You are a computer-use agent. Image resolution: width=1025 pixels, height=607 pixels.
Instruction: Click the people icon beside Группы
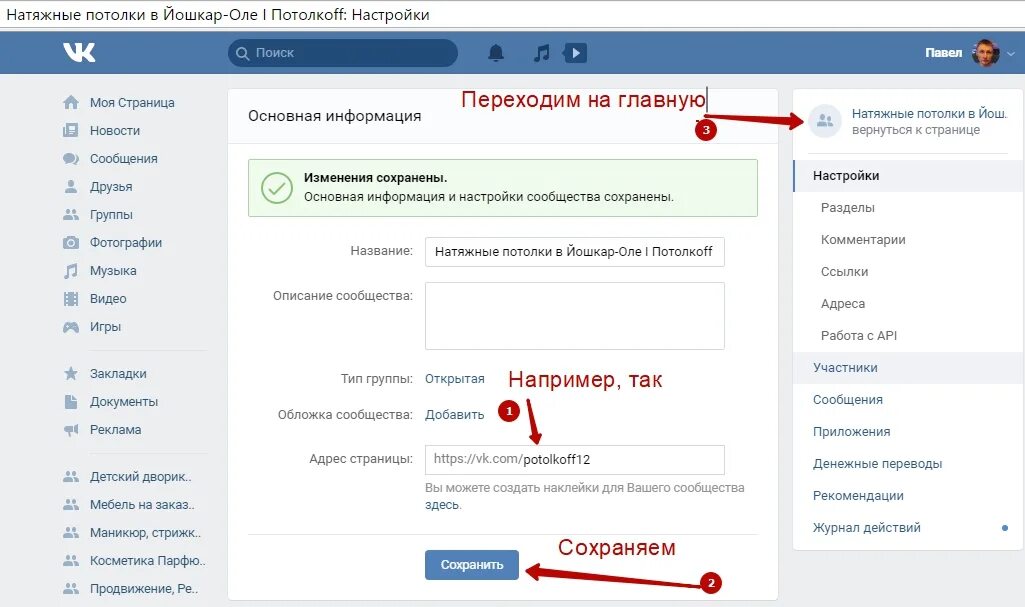pyautogui.click(x=71, y=215)
